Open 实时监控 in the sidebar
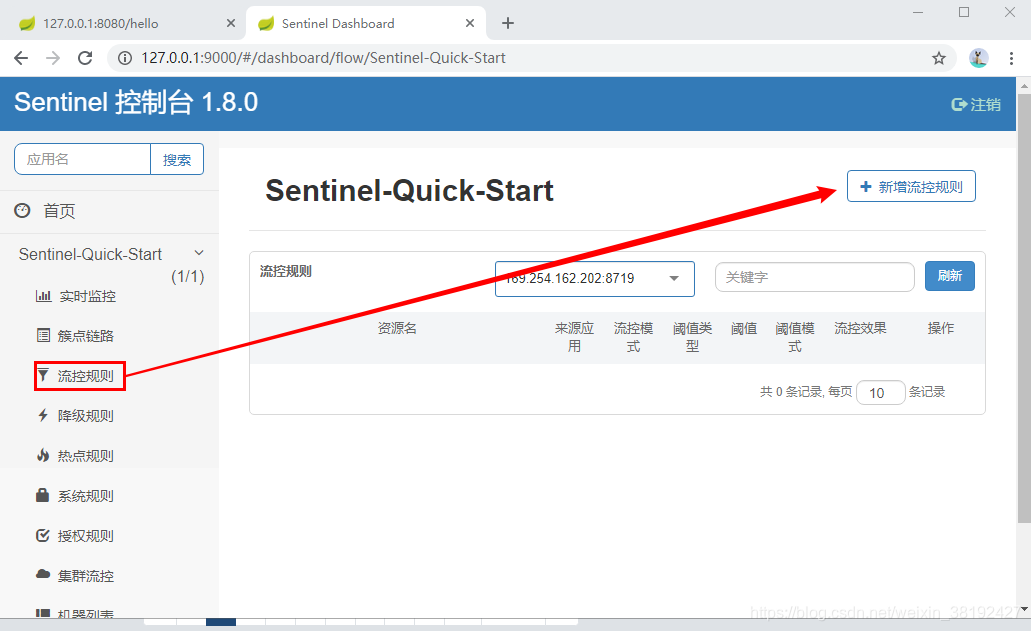The width and height of the screenshot is (1031, 631). (x=87, y=296)
